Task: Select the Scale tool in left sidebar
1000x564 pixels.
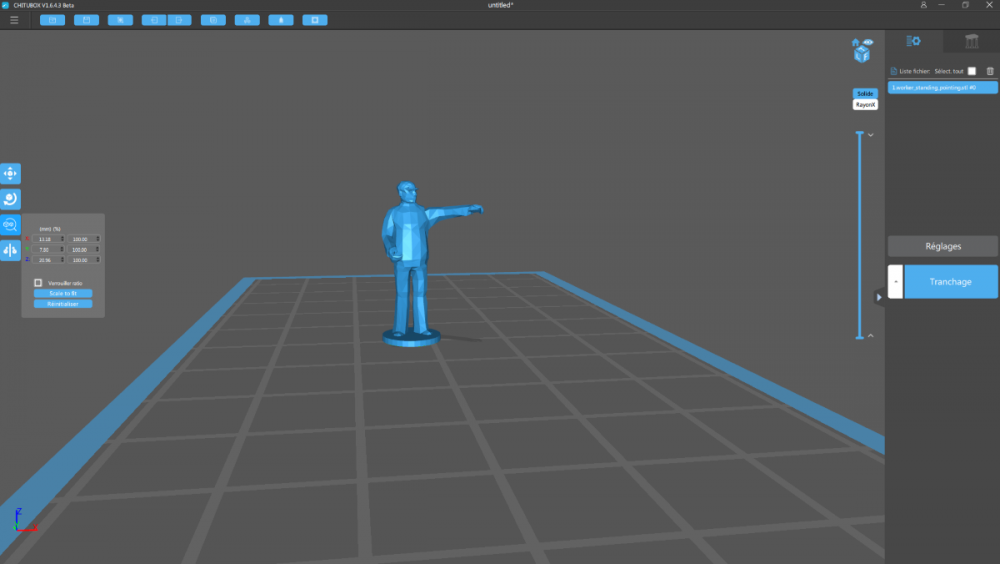Action: [10, 225]
